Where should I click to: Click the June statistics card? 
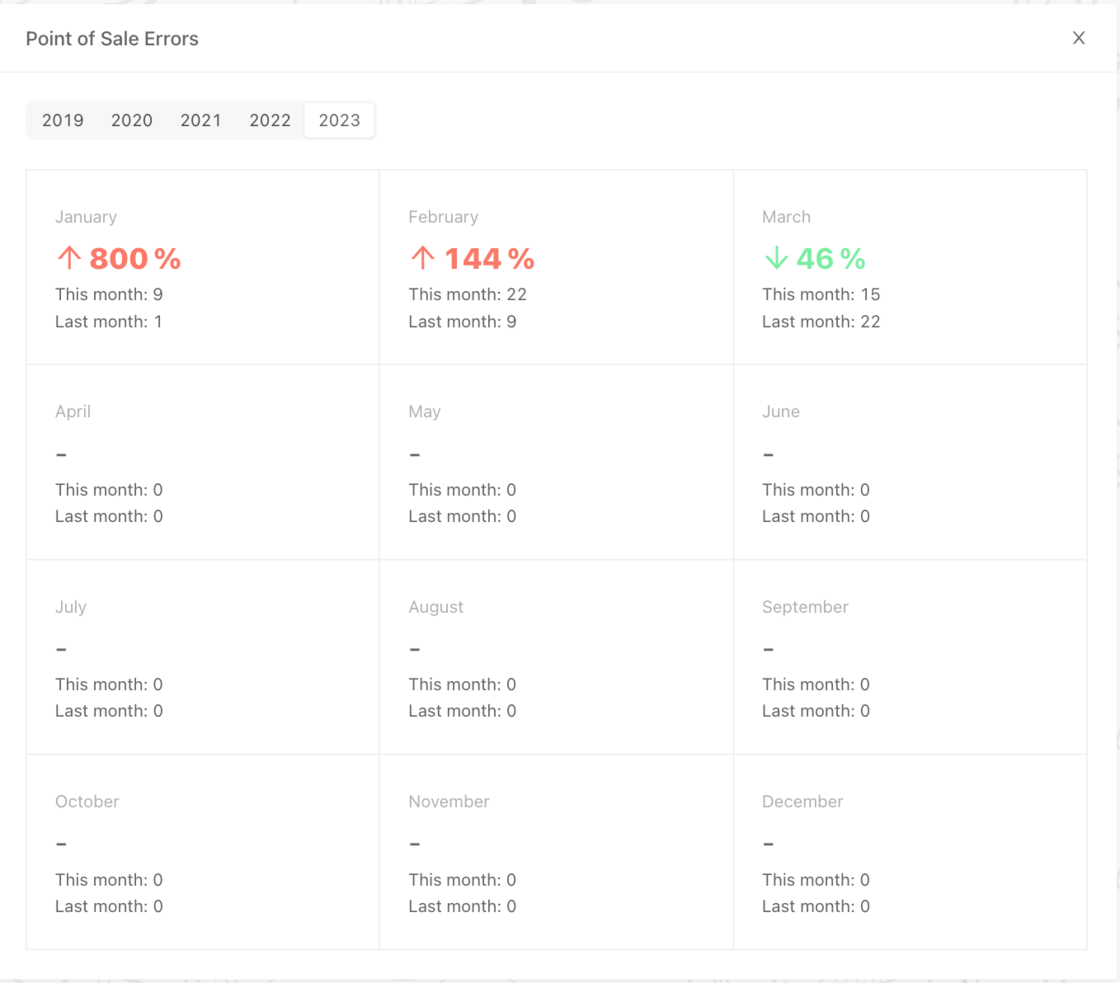910,462
